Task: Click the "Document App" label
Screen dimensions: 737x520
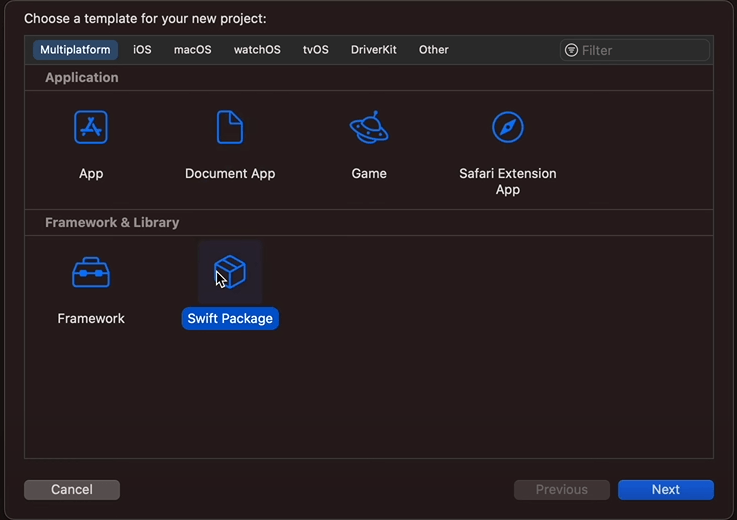Action: pos(230,173)
